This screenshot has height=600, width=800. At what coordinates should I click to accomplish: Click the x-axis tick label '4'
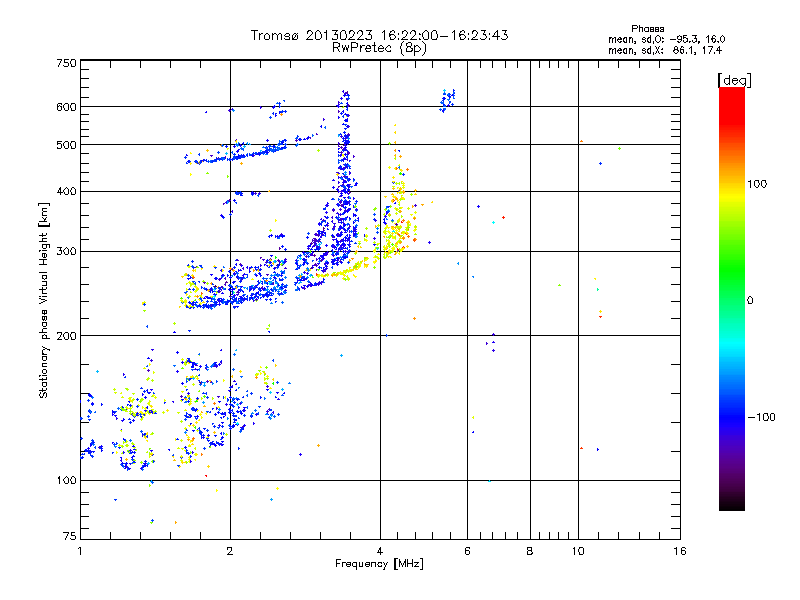click(380, 551)
